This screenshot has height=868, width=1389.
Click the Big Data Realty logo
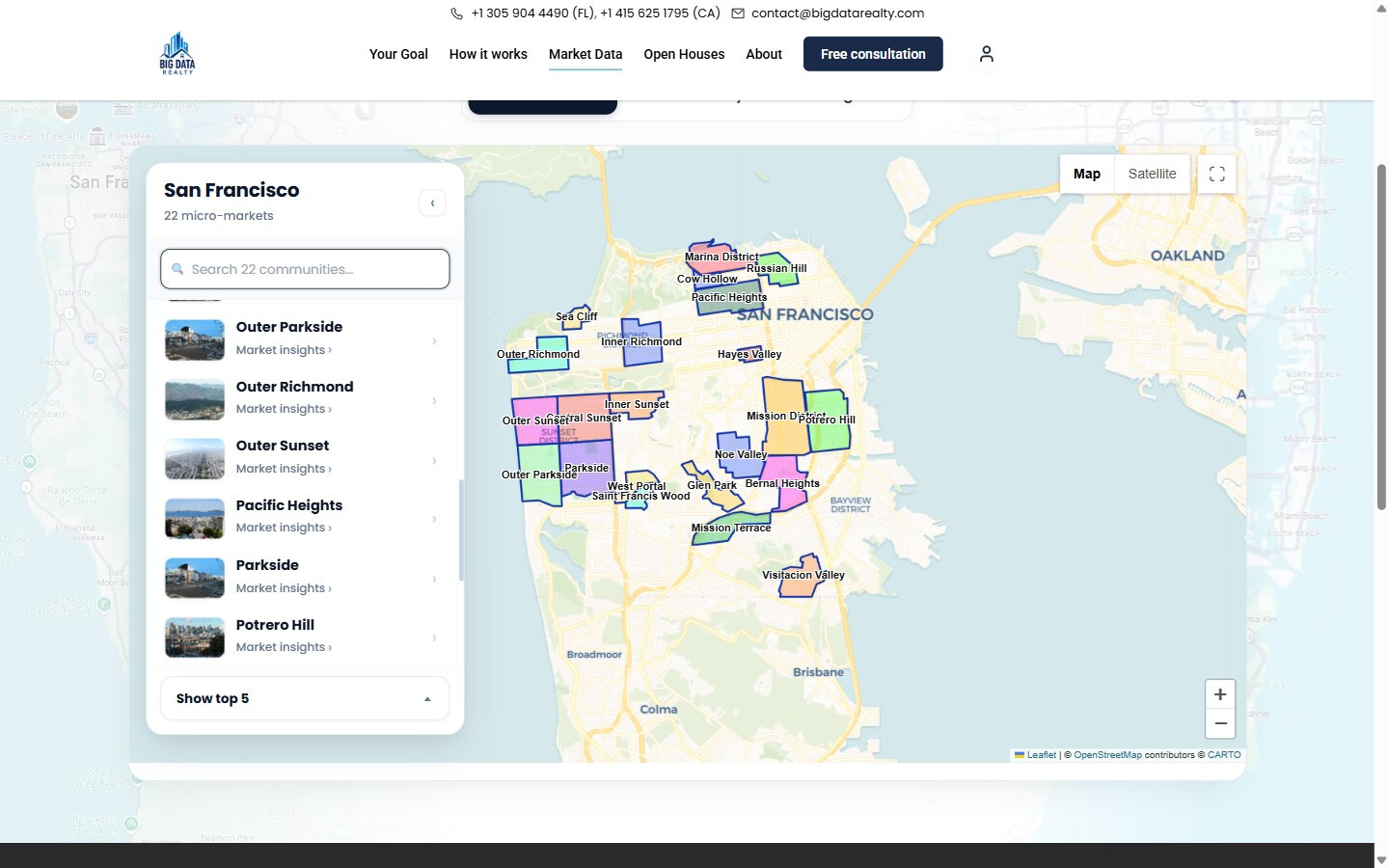[177, 53]
